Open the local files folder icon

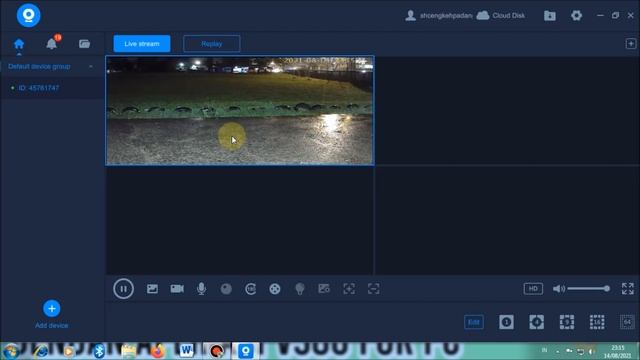pyautogui.click(x=550, y=16)
